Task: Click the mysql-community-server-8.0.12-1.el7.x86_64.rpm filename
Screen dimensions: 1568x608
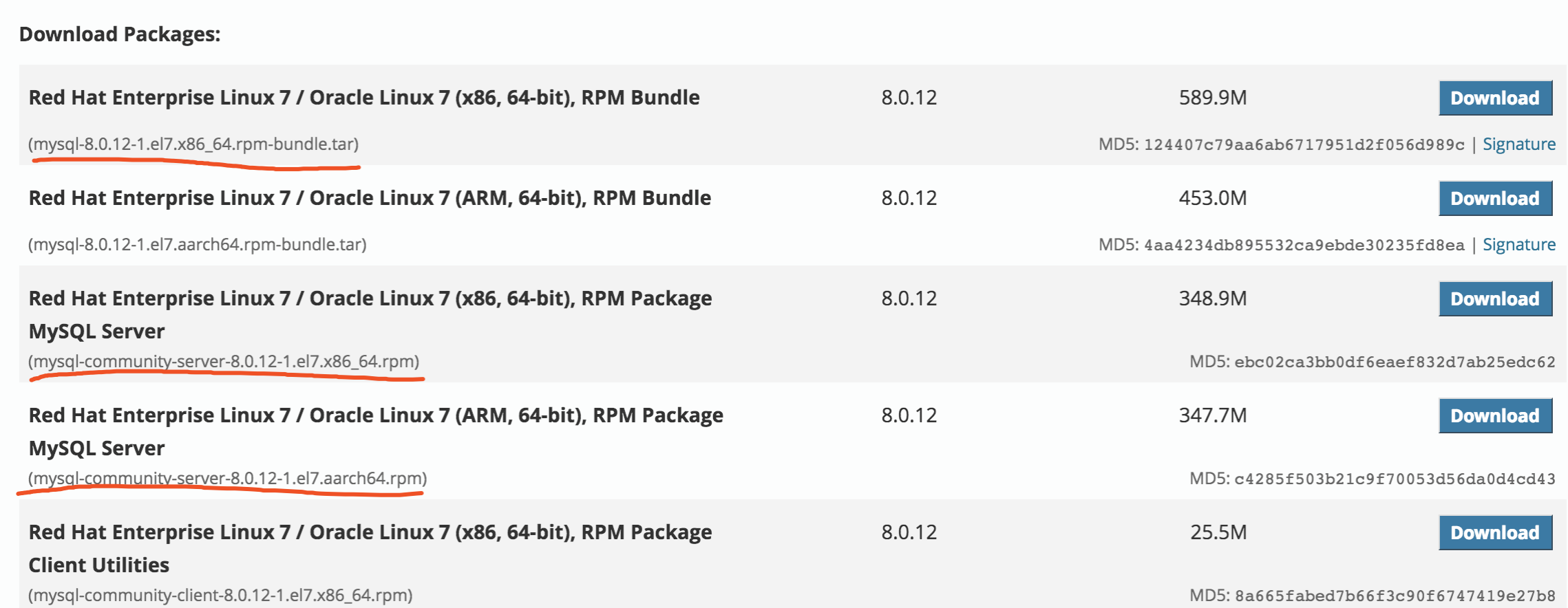Action: tap(224, 362)
